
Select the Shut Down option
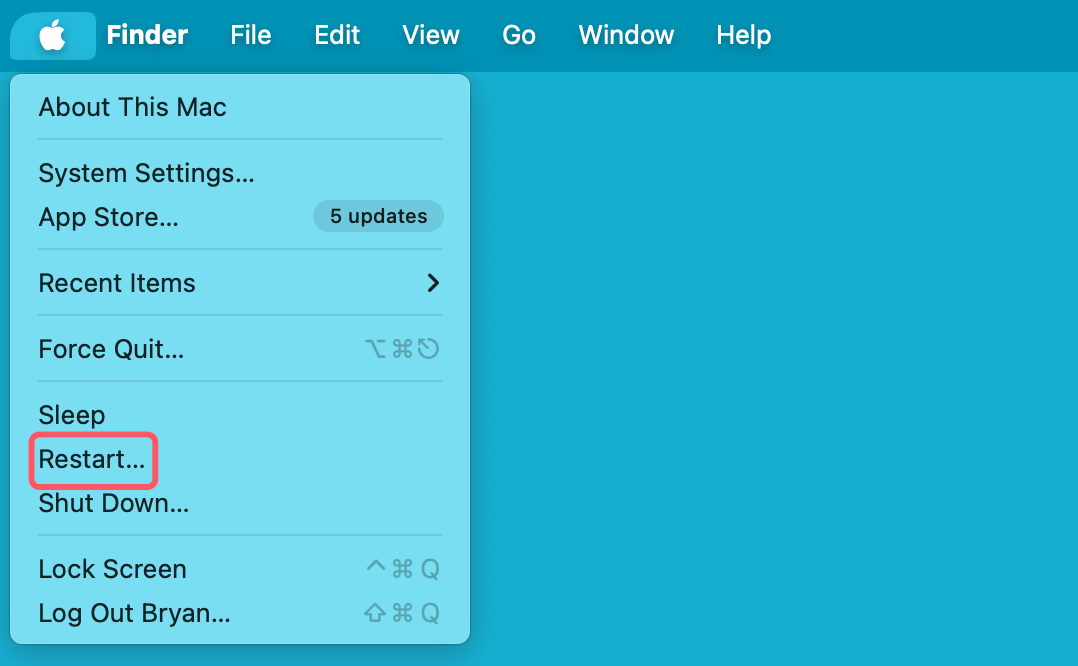[113, 503]
